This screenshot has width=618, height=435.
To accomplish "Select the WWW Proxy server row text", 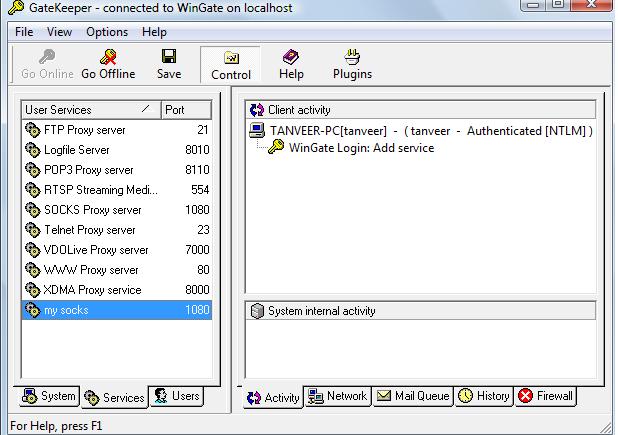I will click(x=91, y=270).
